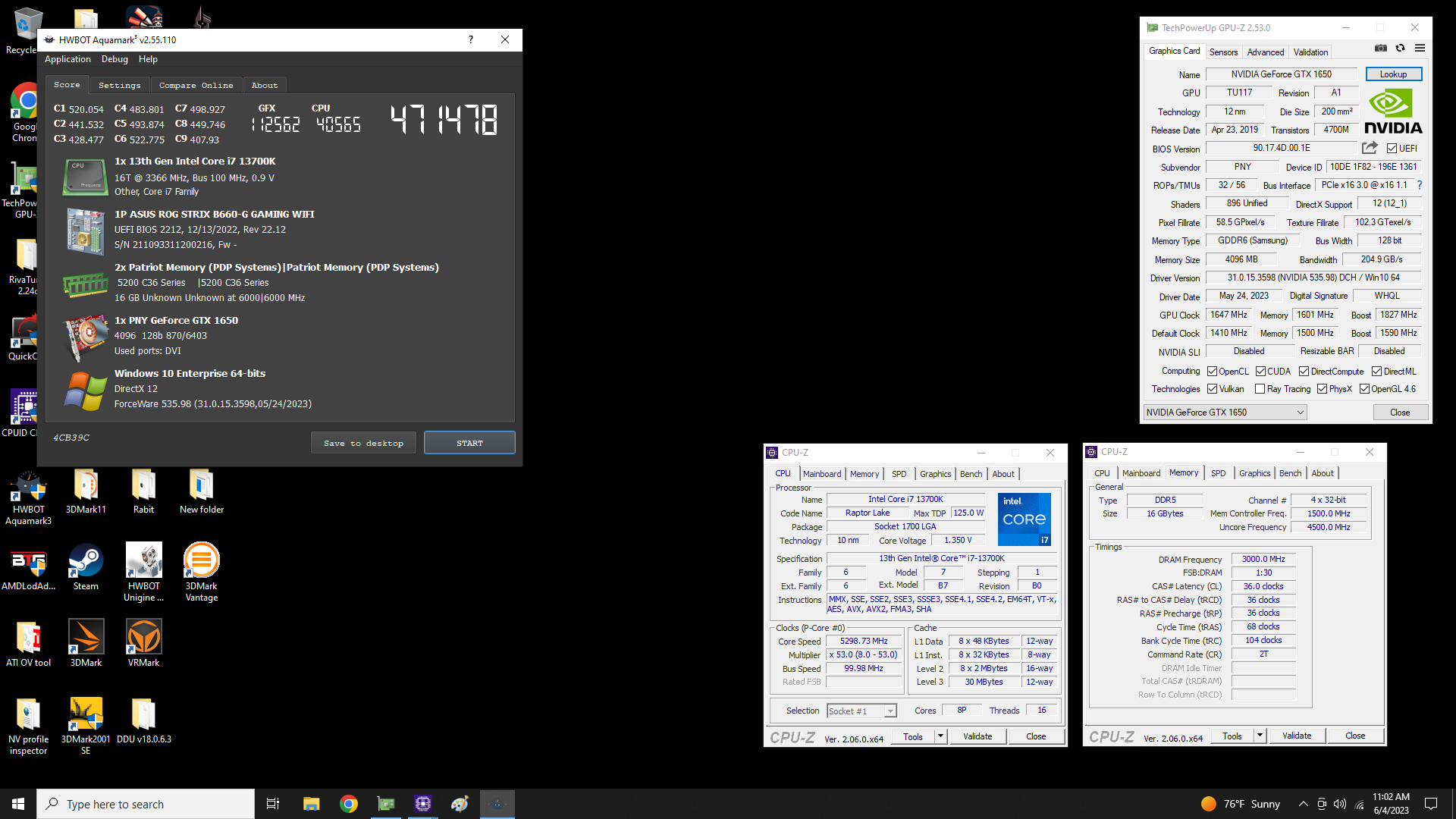Click Validate in the Memory tab CPU-Z window
This screenshot has width=1456, height=819.
[x=1297, y=736]
